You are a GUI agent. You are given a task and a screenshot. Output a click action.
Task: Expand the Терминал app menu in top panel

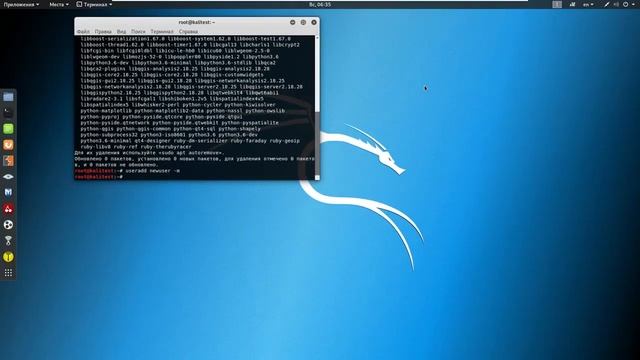click(x=94, y=4)
